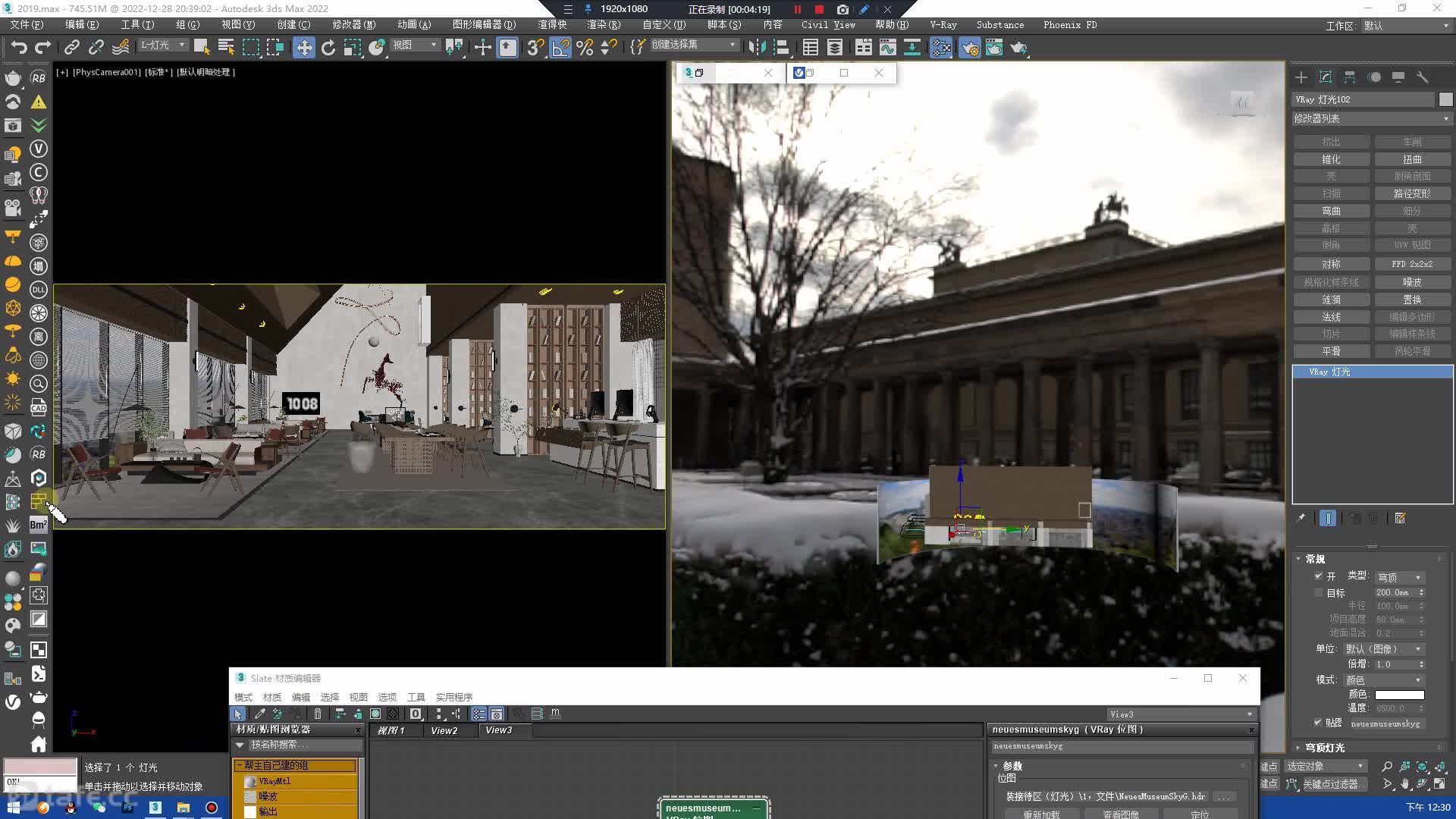Switch to the 视图1 tab in Slate
Screen dimensions: 1456x819
coord(391,730)
